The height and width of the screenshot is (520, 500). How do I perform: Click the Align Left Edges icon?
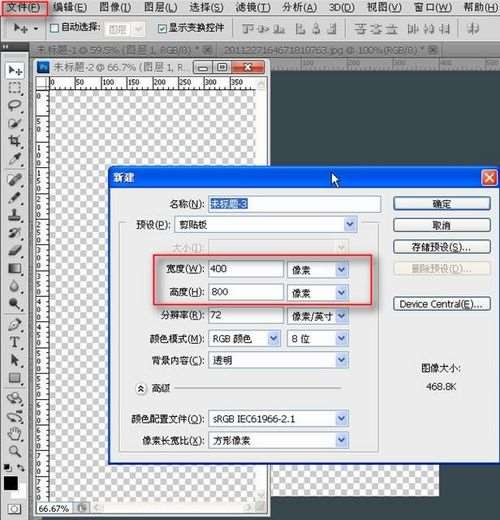point(300,29)
